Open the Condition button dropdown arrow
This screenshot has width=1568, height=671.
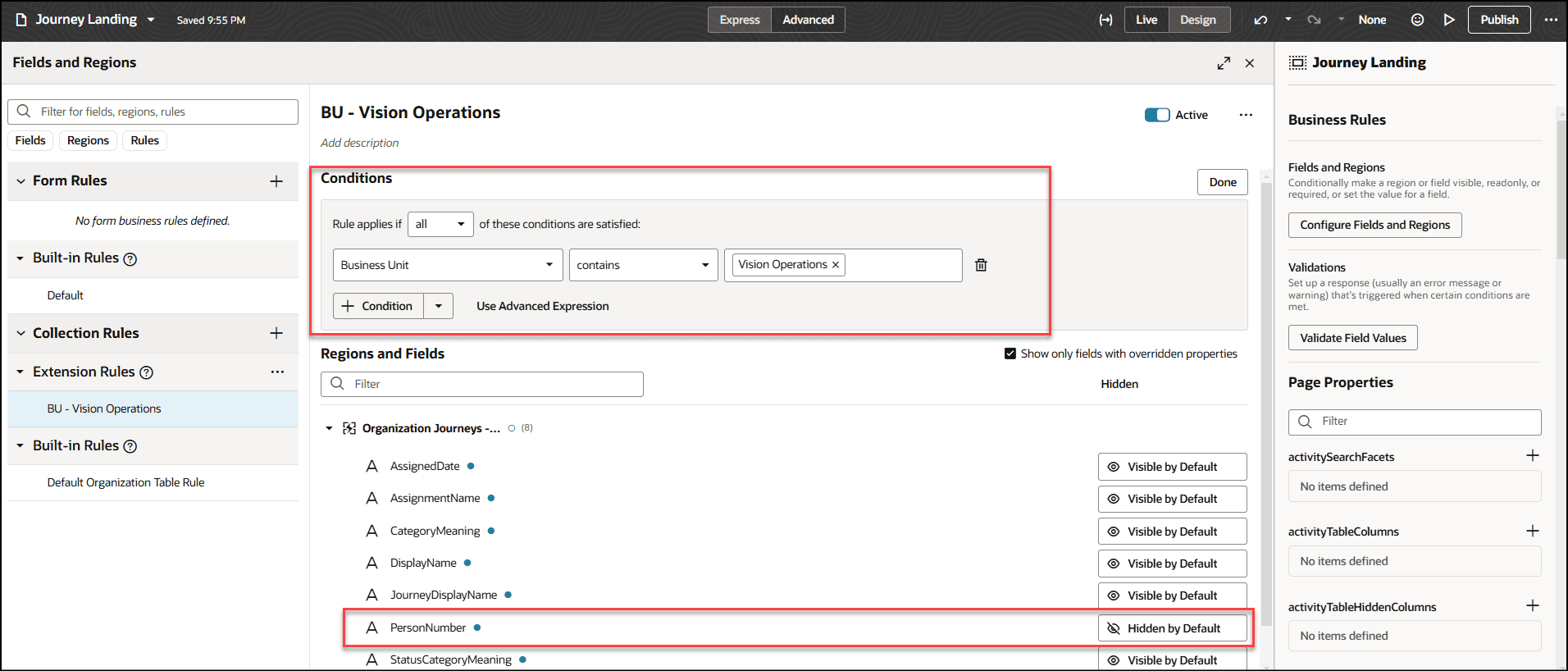439,306
